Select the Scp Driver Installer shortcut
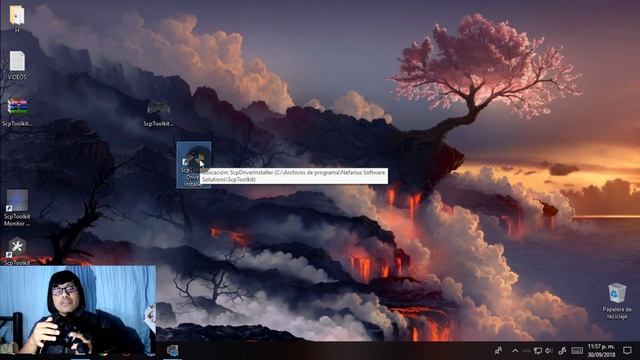 (x=193, y=165)
